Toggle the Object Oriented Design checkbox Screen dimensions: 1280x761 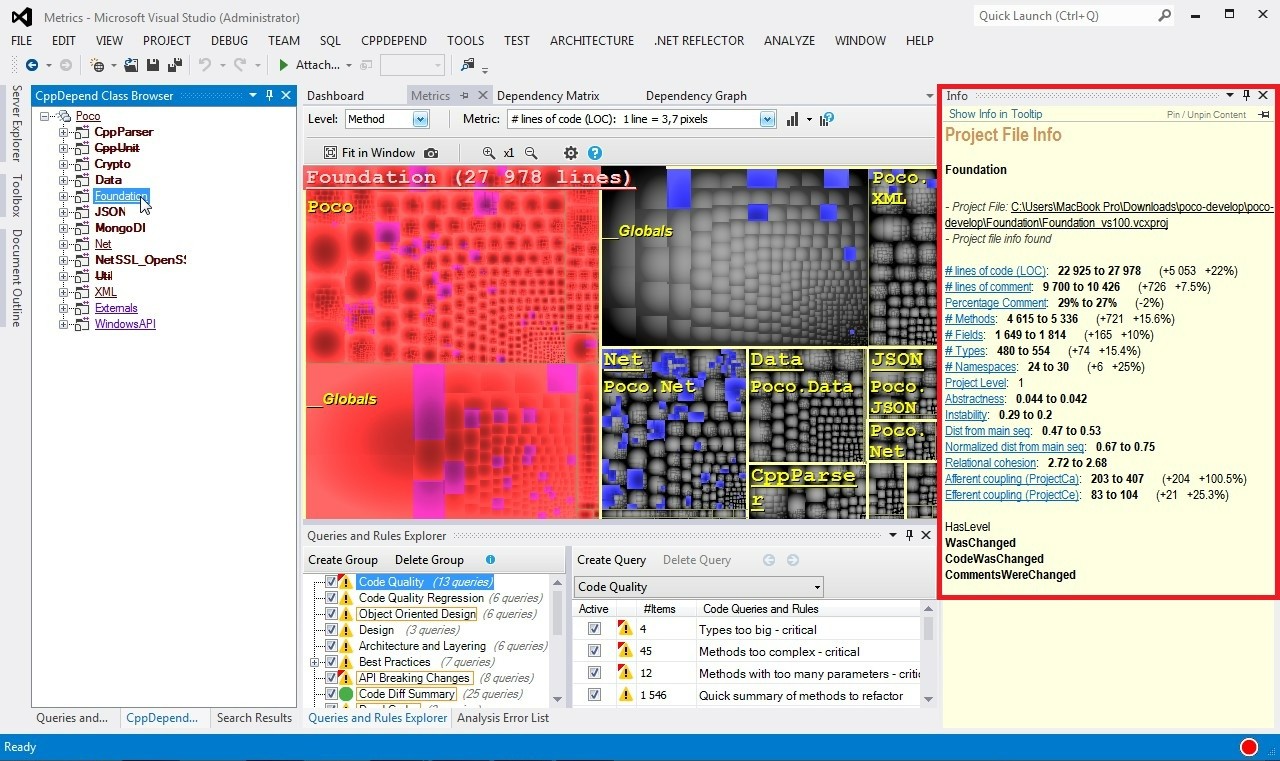point(331,614)
